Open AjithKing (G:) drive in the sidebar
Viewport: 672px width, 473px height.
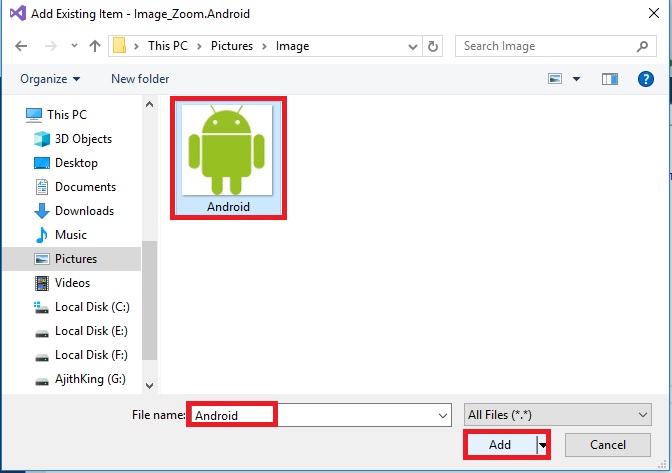(x=90, y=379)
